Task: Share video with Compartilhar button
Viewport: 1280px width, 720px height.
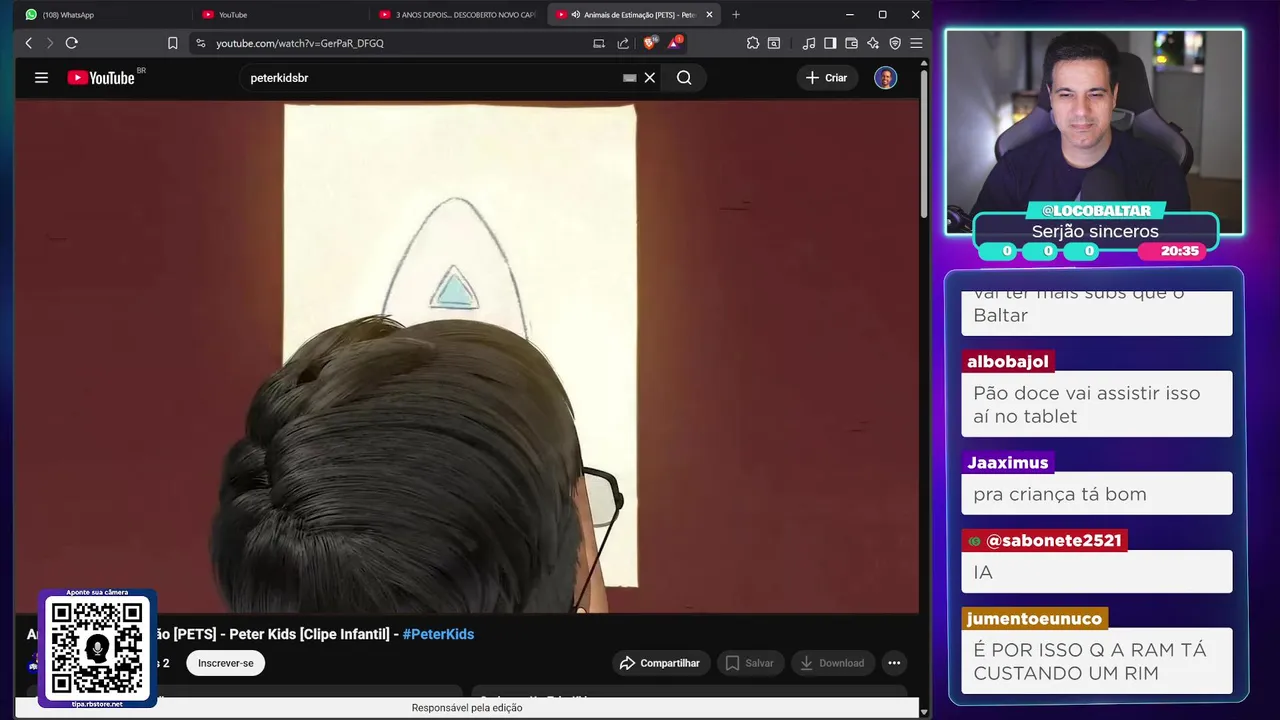Action: coord(661,663)
